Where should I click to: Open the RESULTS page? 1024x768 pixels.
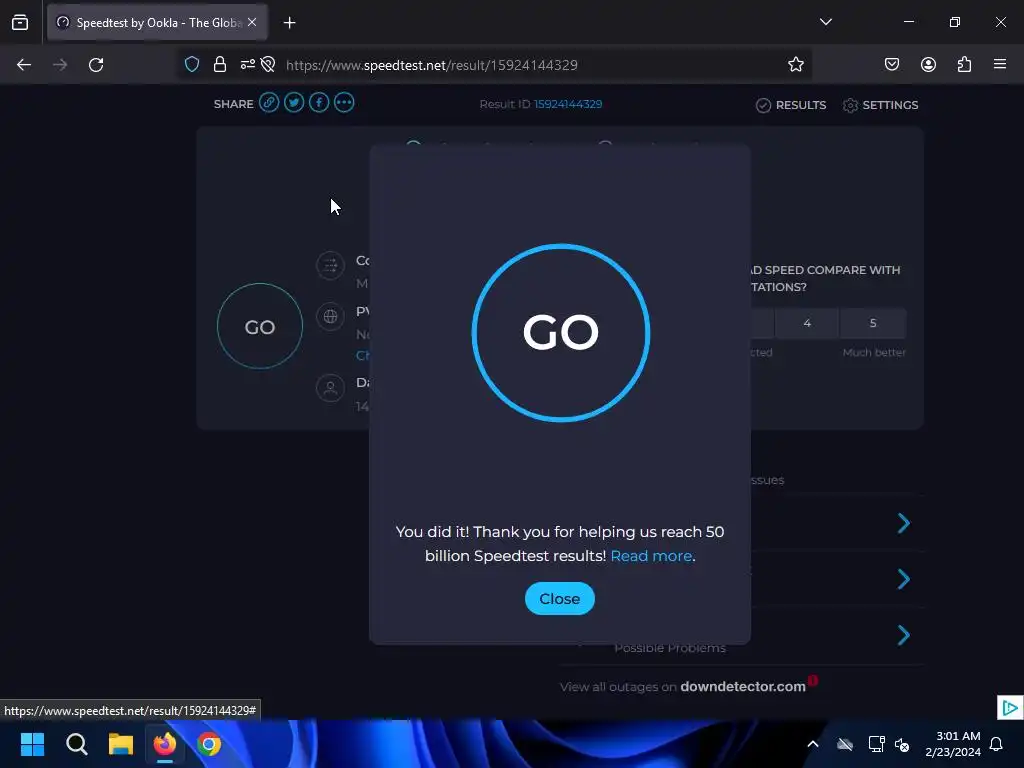pyautogui.click(x=791, y=105)
